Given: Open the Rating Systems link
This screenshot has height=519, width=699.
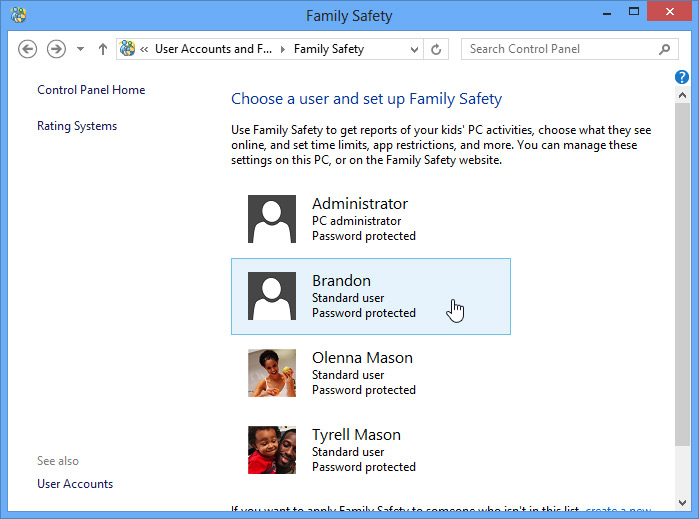Looking at the screenshot, I should 77,126.
